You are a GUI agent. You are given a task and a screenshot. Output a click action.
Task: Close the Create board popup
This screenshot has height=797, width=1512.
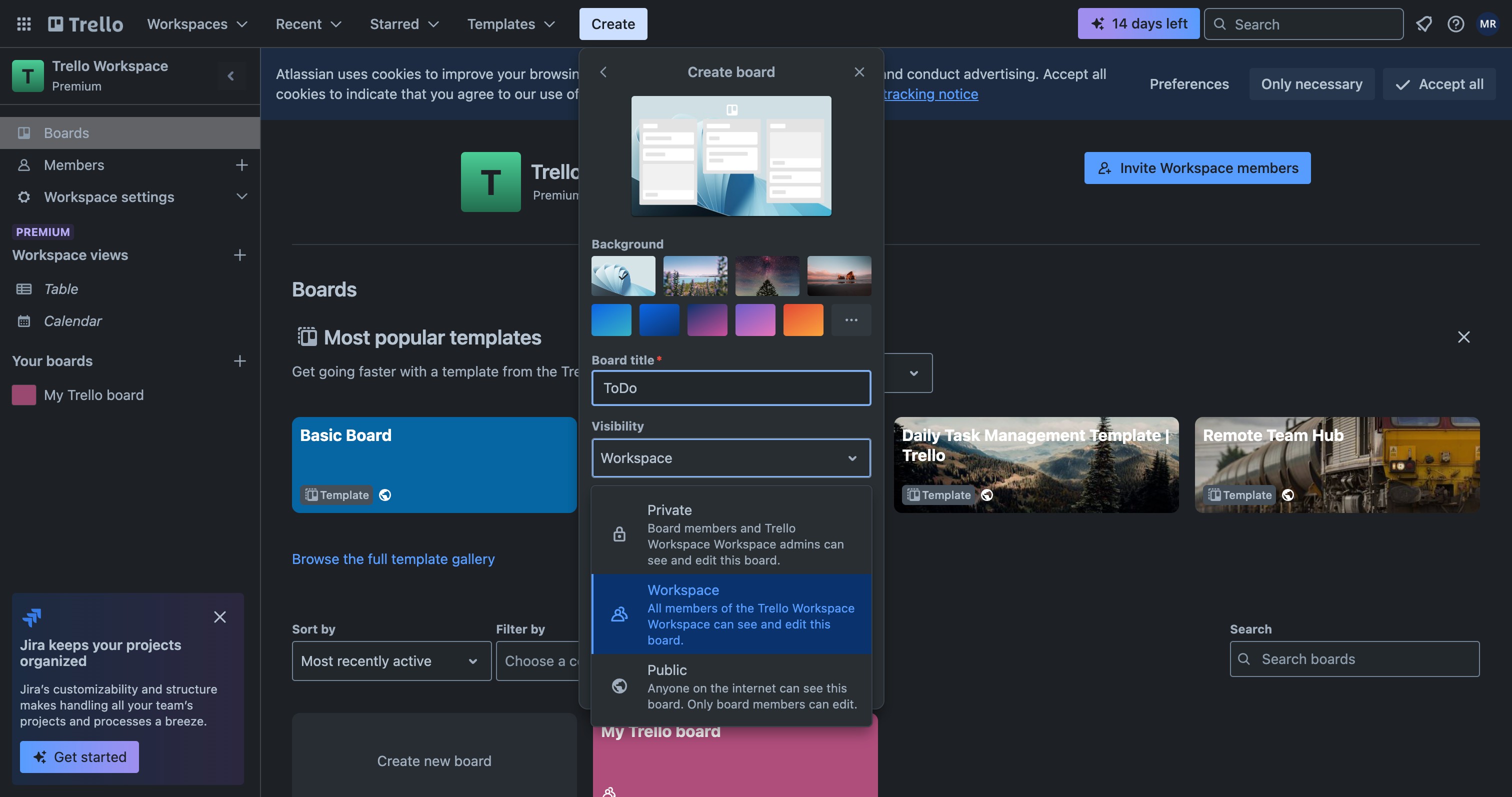point(859,71)
